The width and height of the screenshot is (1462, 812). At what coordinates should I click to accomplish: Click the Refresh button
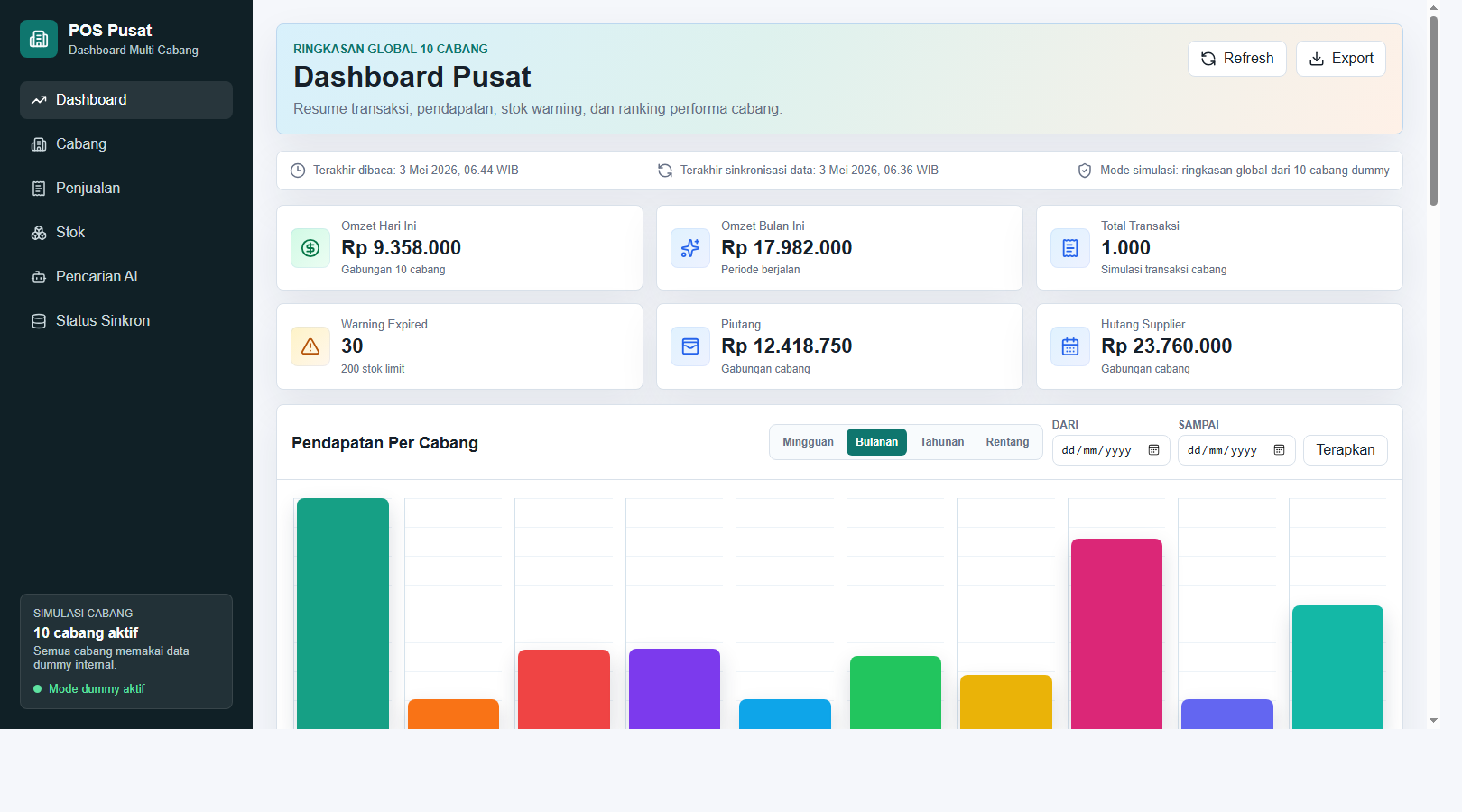point(1237,59)
